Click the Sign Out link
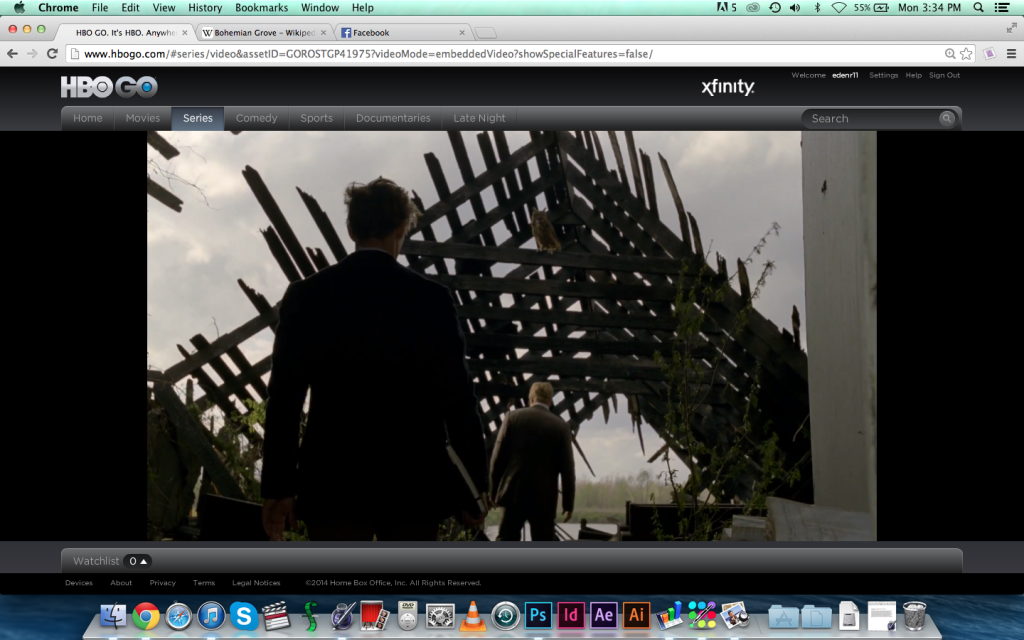The width and height of the screenshot is (1024, 640). tap(944, 75)
